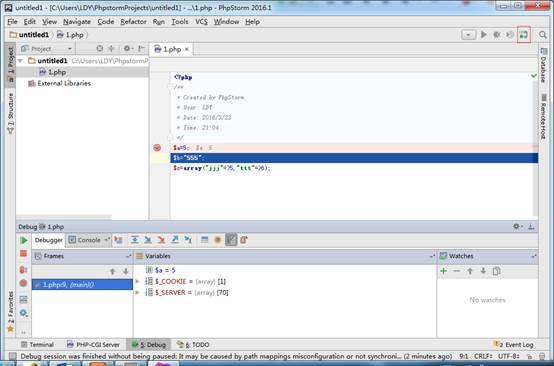The image size is (554, 366).
Task: Open the Run menu
Action: click(159, 22)
